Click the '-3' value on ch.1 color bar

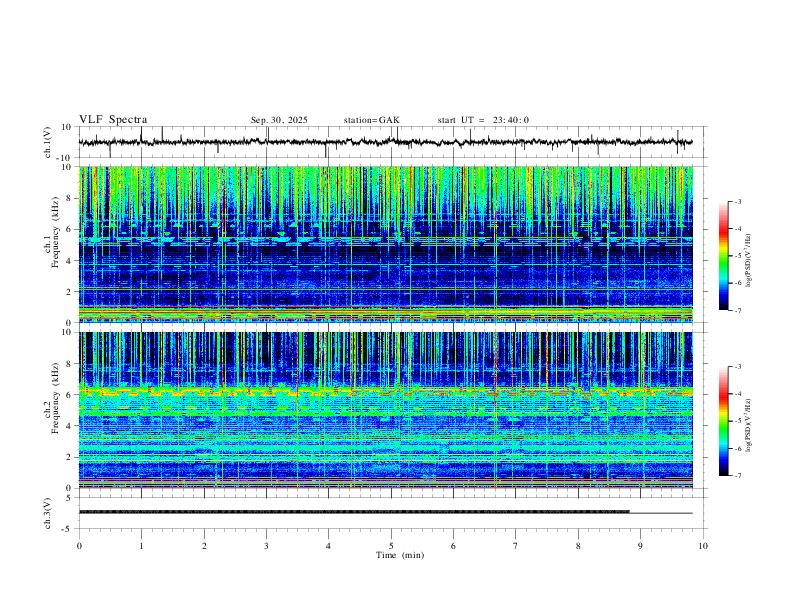click(x=737, y=202)
